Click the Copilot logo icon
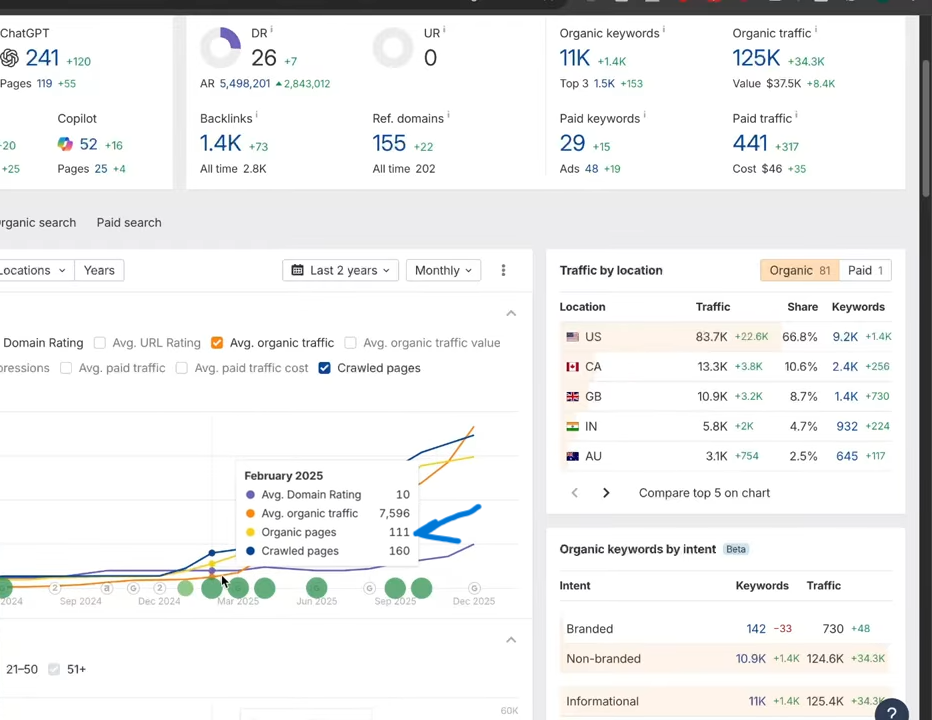This screenshot has height=720, width=932. pos(65,144)
